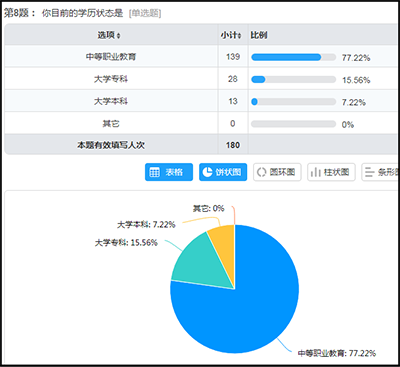Image resolution: width=400 pixels, height=367 pixels.
Task: Click pie label 大学本科: 7.22%
Action: coord(146,224)
